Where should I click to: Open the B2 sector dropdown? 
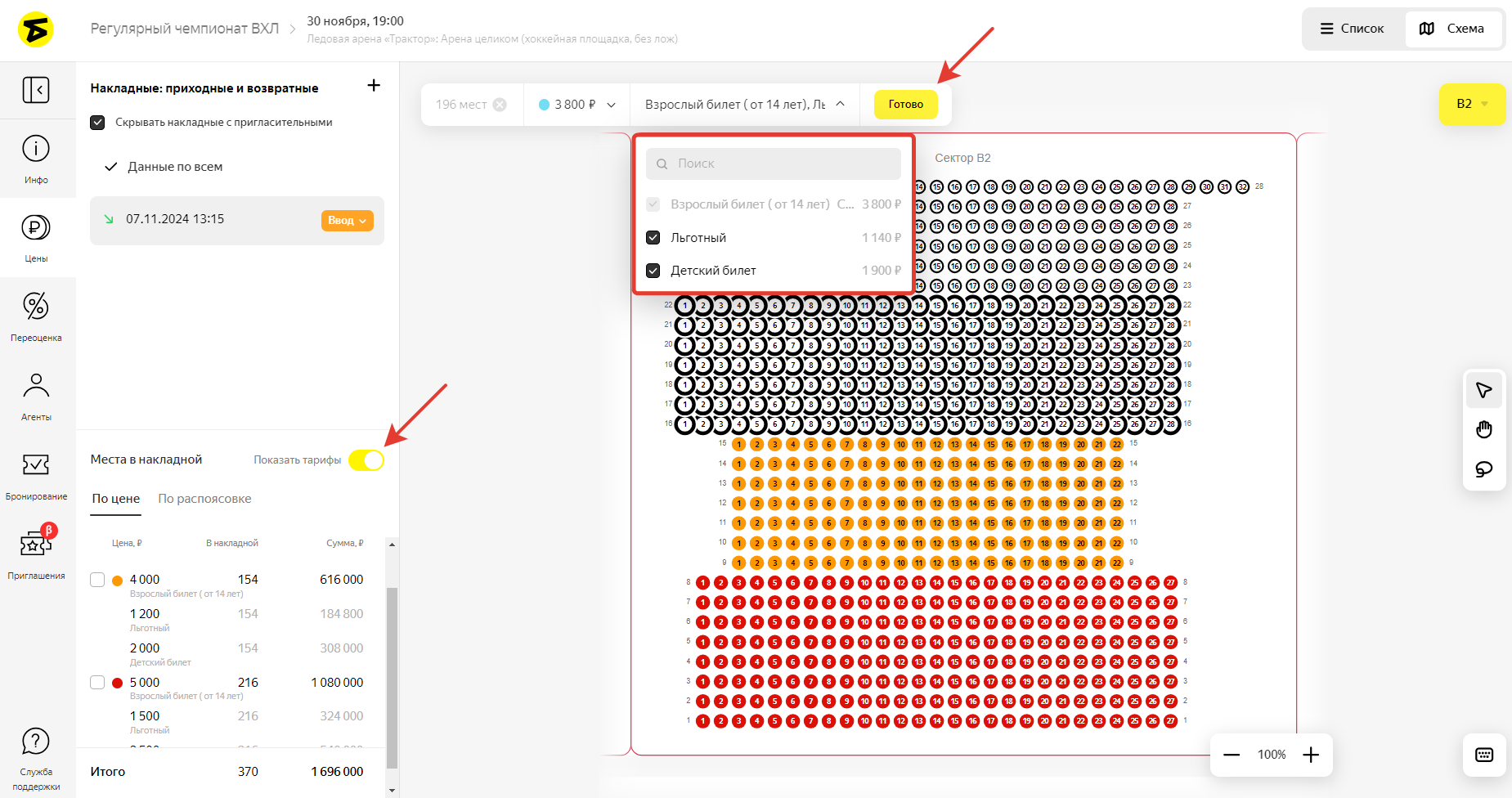point(1471,104)
